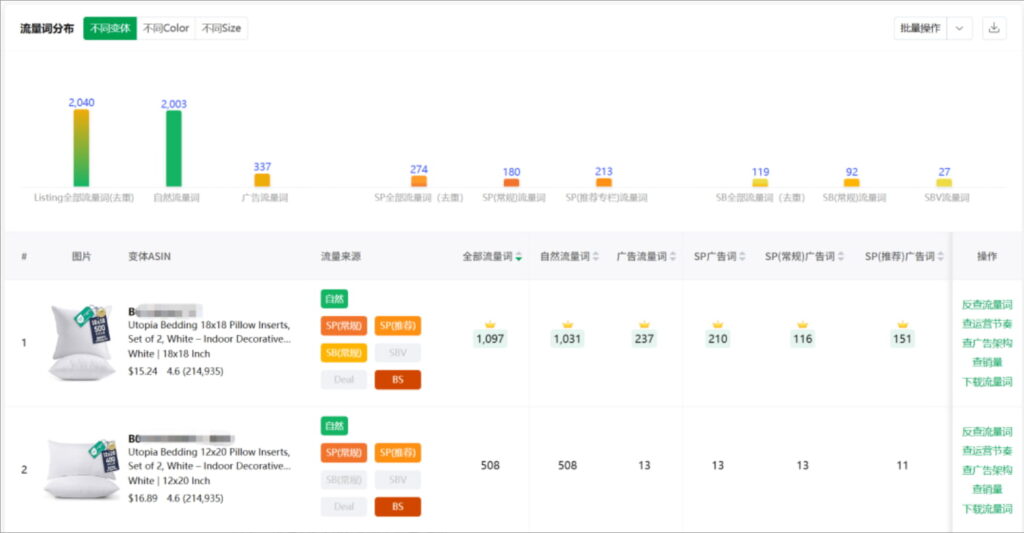Click crown icon above 1,097 value
This screenshot has height=533, width=1024.
click(x=490, y=324)
